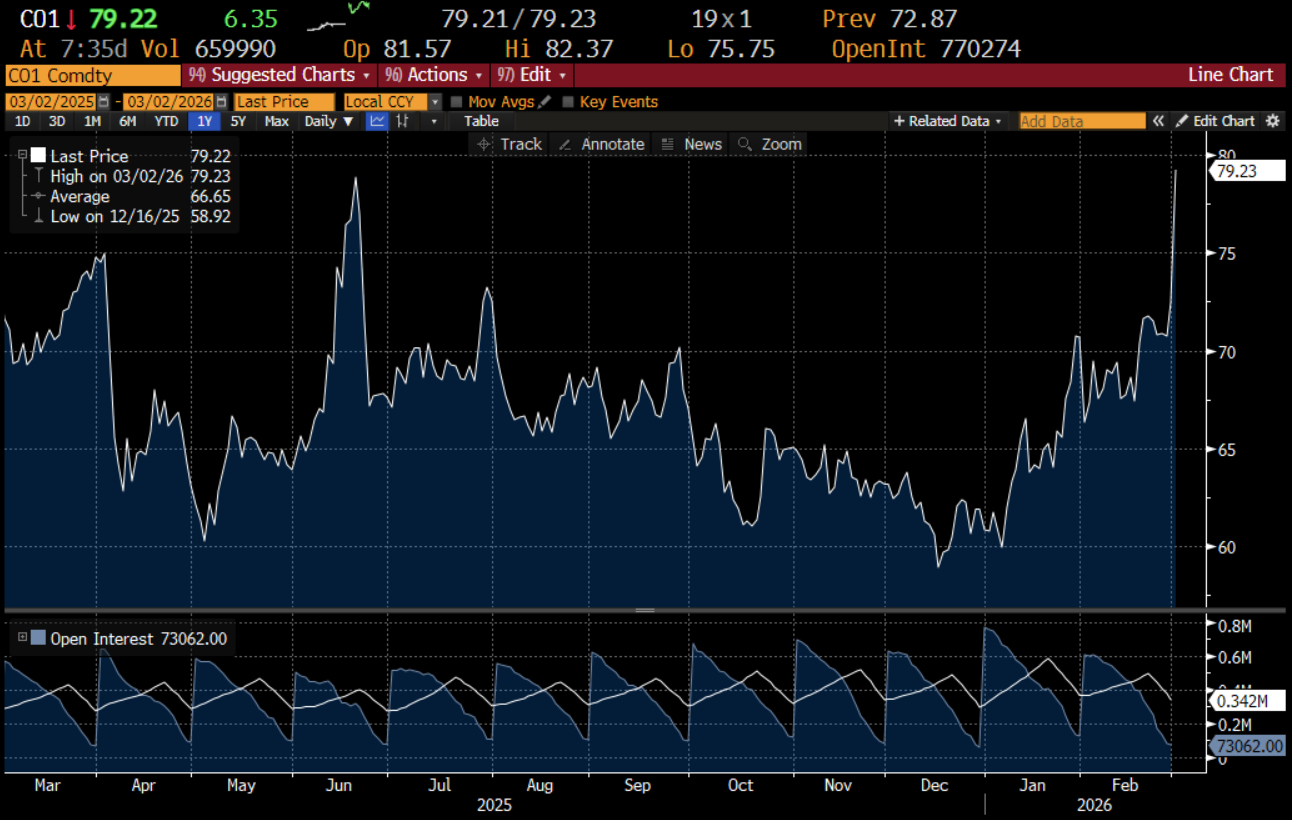
Task: Click the Table view button
Action: [x=481, y=121]
